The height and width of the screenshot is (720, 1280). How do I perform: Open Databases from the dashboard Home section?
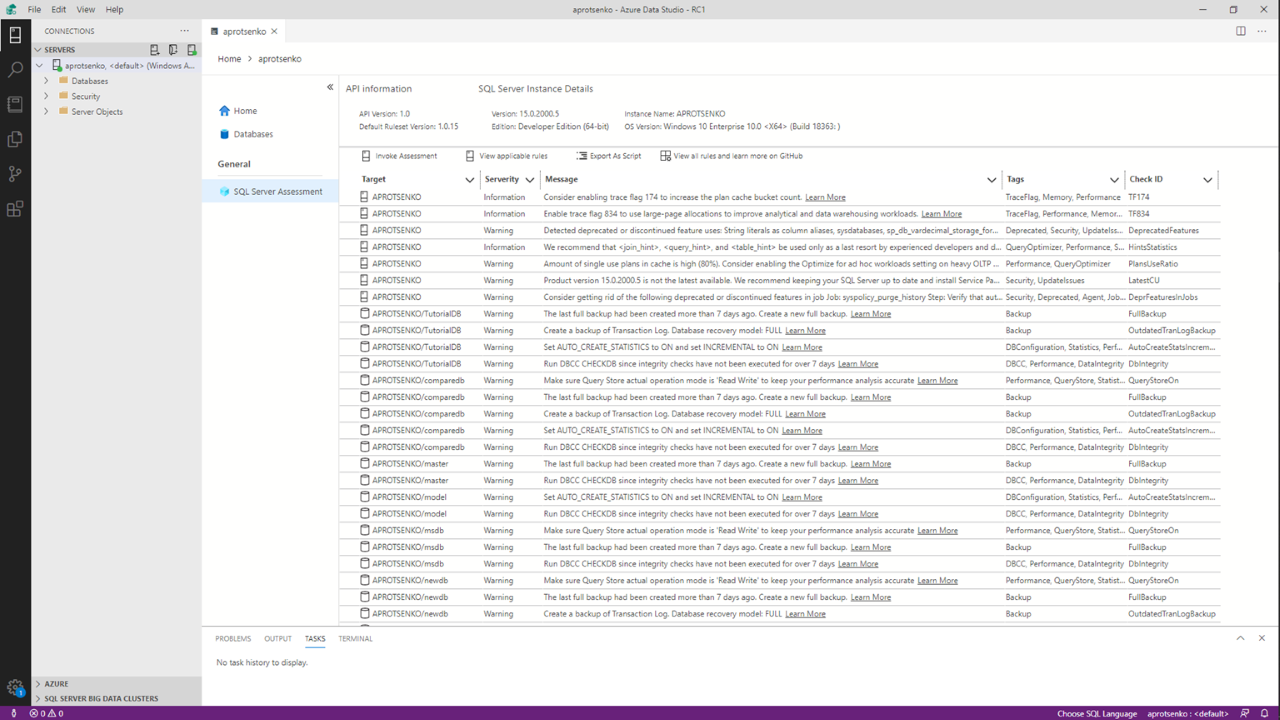click(253, 133)
